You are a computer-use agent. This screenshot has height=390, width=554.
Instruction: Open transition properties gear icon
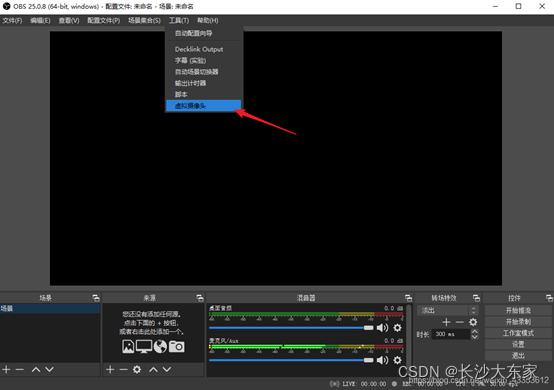click(473, 322)
